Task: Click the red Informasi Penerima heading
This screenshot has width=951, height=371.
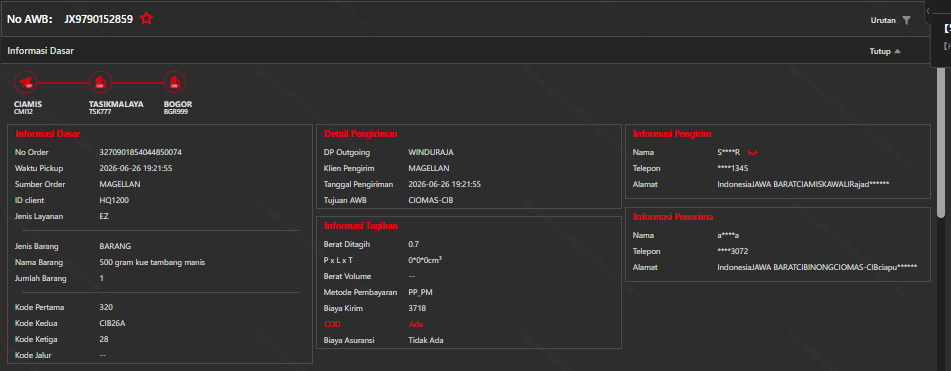Action: (x=673, y=216)
